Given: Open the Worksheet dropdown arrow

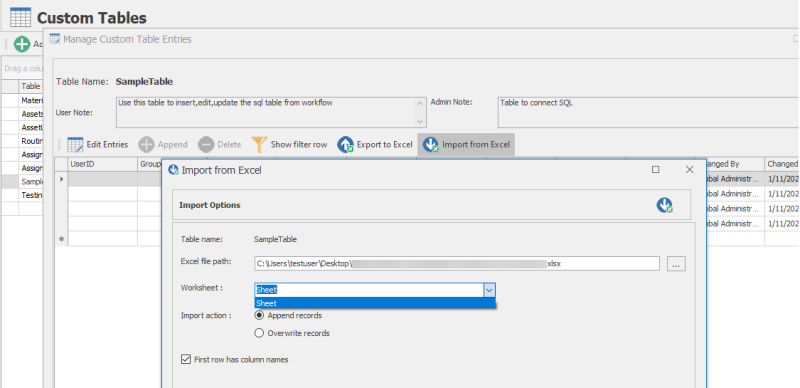Looking at the screenshot, I should [x=489, y=290].
